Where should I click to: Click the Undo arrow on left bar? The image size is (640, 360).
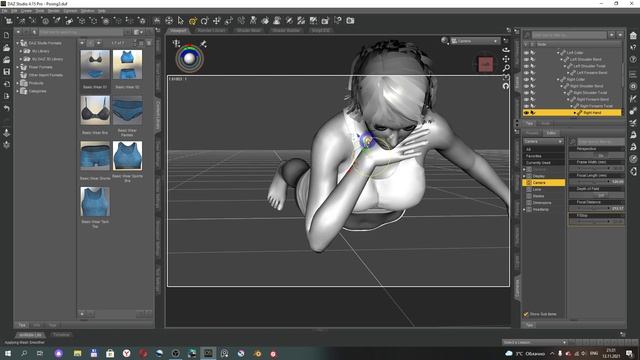(x=7, y=108)
